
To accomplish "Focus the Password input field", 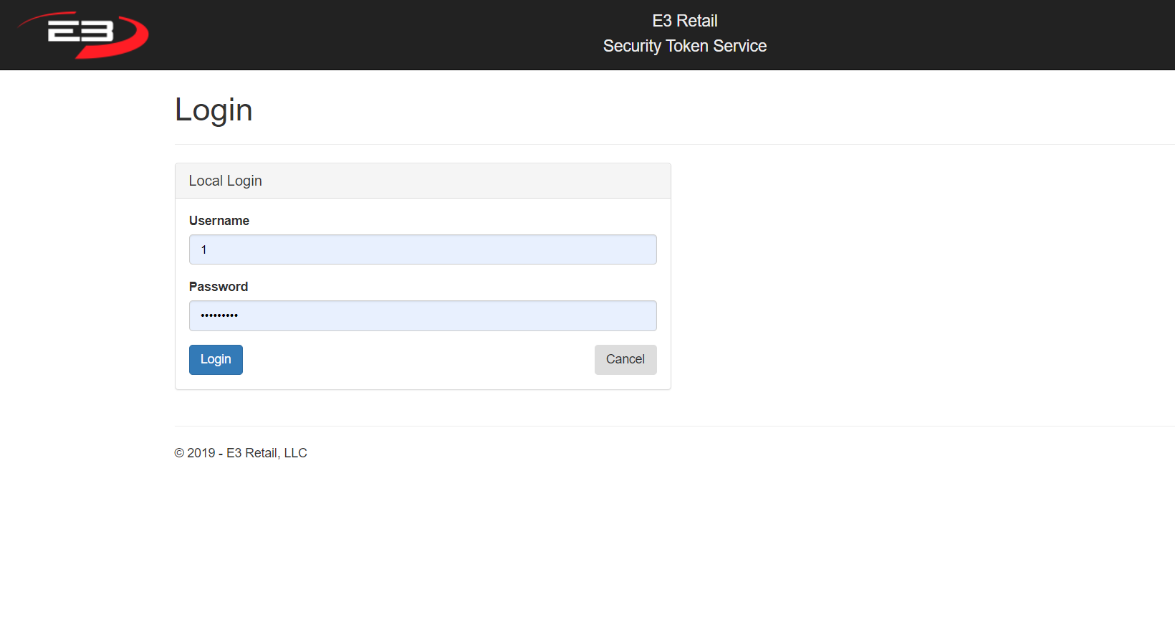I will point(422,316).
